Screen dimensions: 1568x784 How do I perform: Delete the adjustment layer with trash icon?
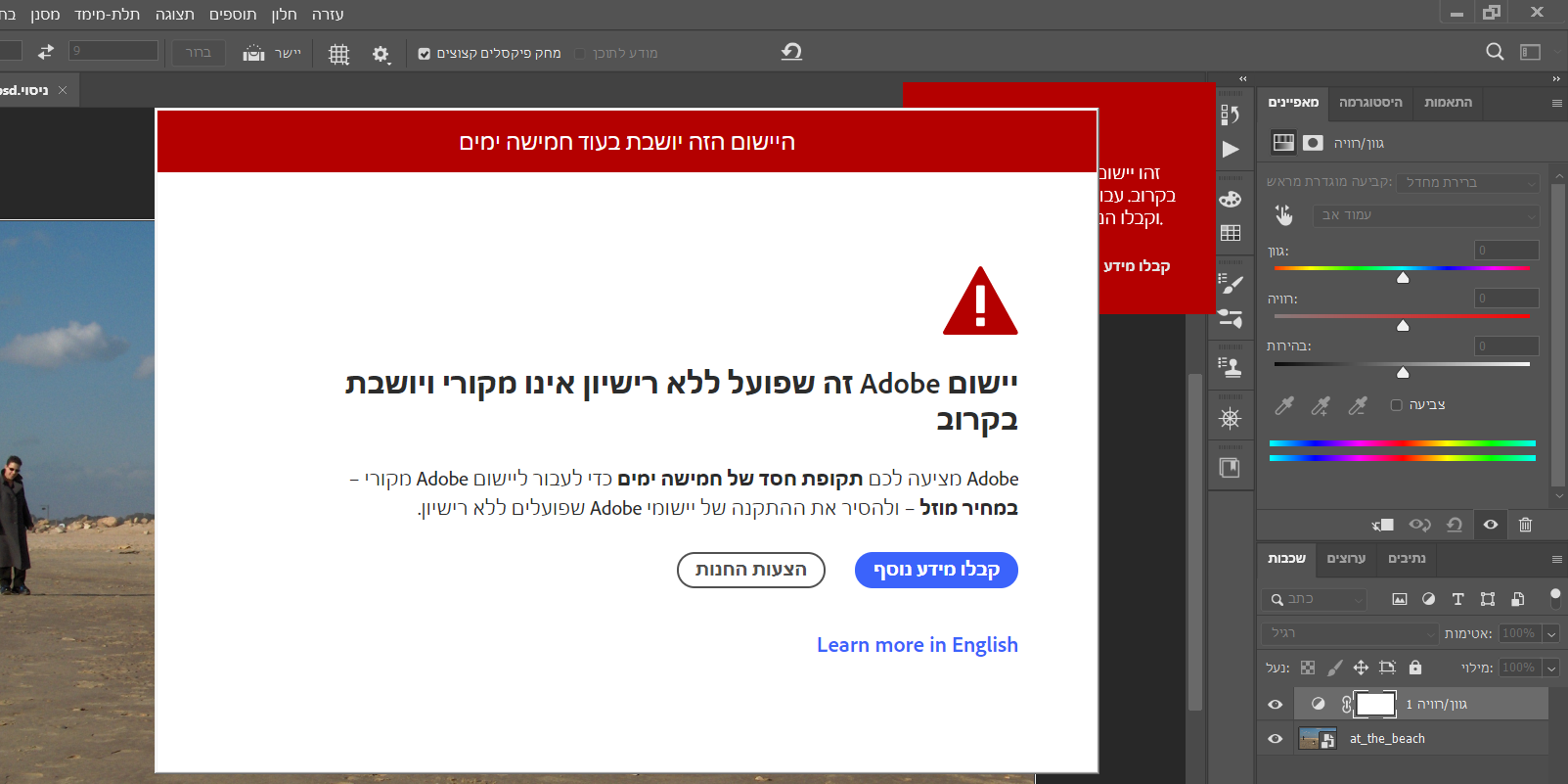(x=1525, y=526)
